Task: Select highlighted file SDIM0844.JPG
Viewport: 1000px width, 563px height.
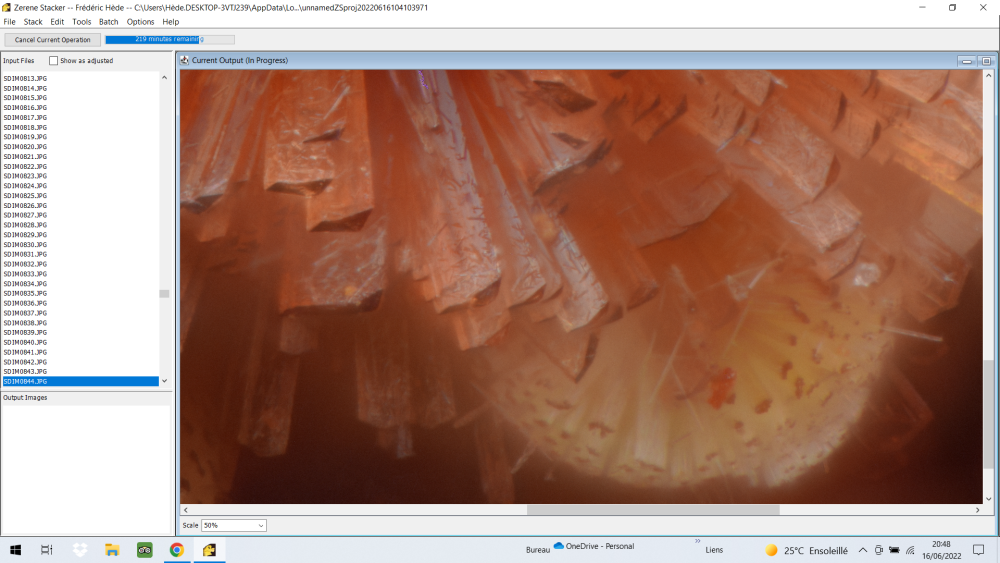Action: [x=80, y=381]
